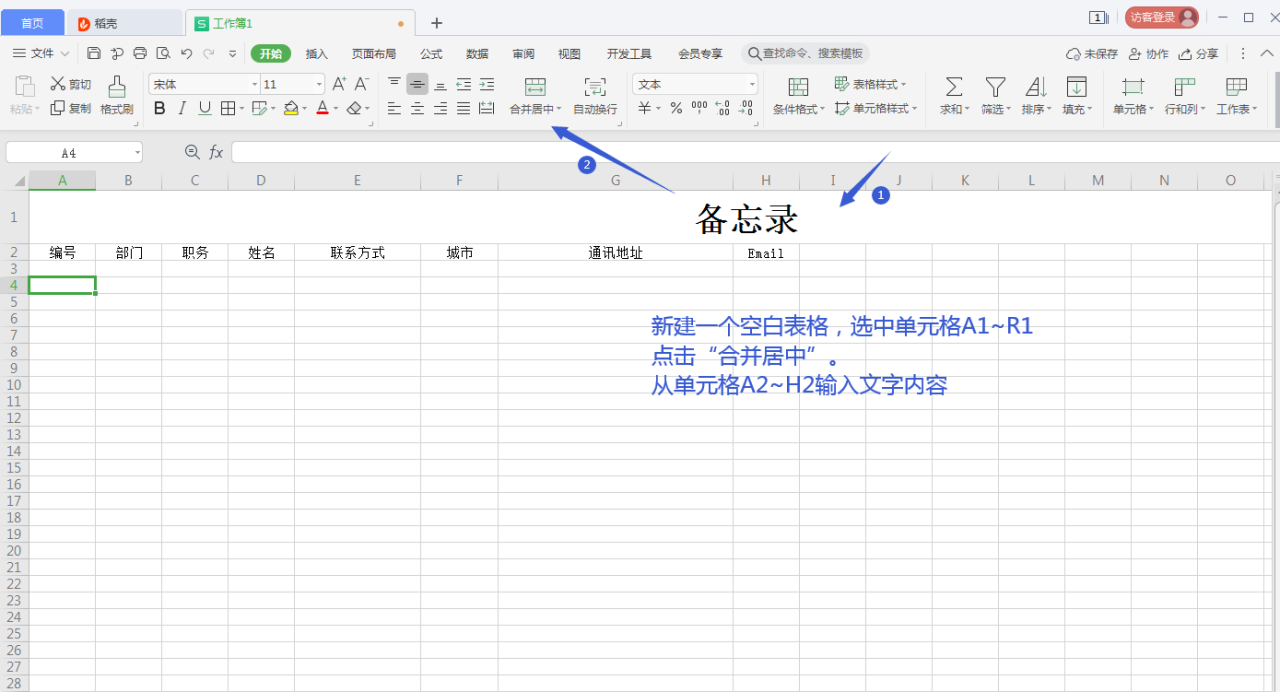Open Print Preview from quick toolbar
This screenshot has width=1280, height=692.
163,54
